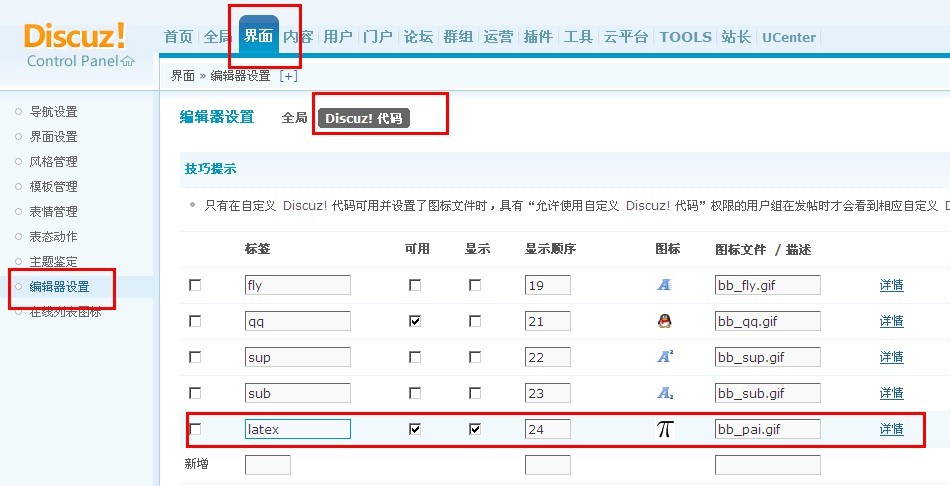Open 详情 link for fly tag
The width and height of the screenshot is (950, 486).
891,285
